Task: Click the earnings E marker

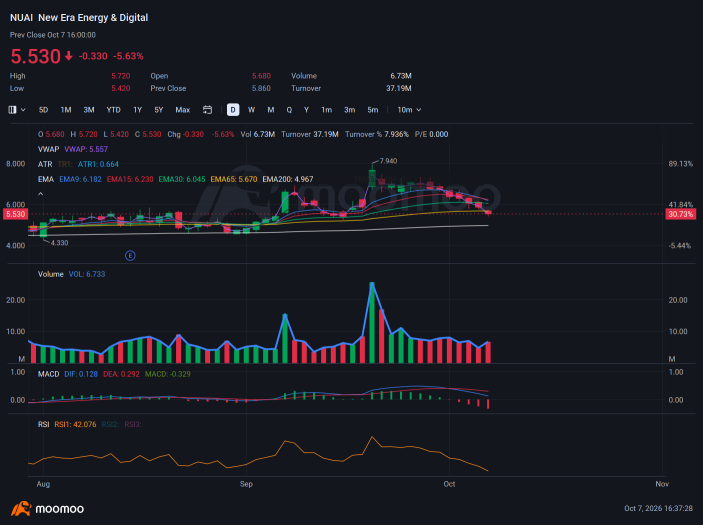Action: 130,256
